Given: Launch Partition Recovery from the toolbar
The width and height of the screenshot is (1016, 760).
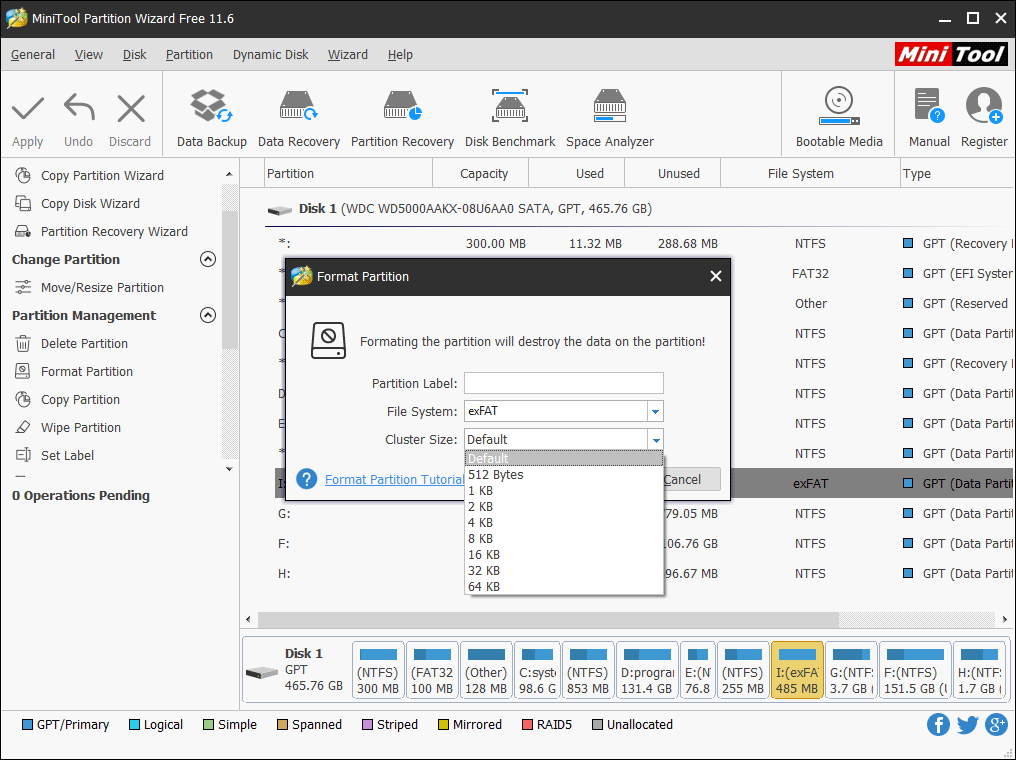Looking at the screenshot, I should click(402, 113).
